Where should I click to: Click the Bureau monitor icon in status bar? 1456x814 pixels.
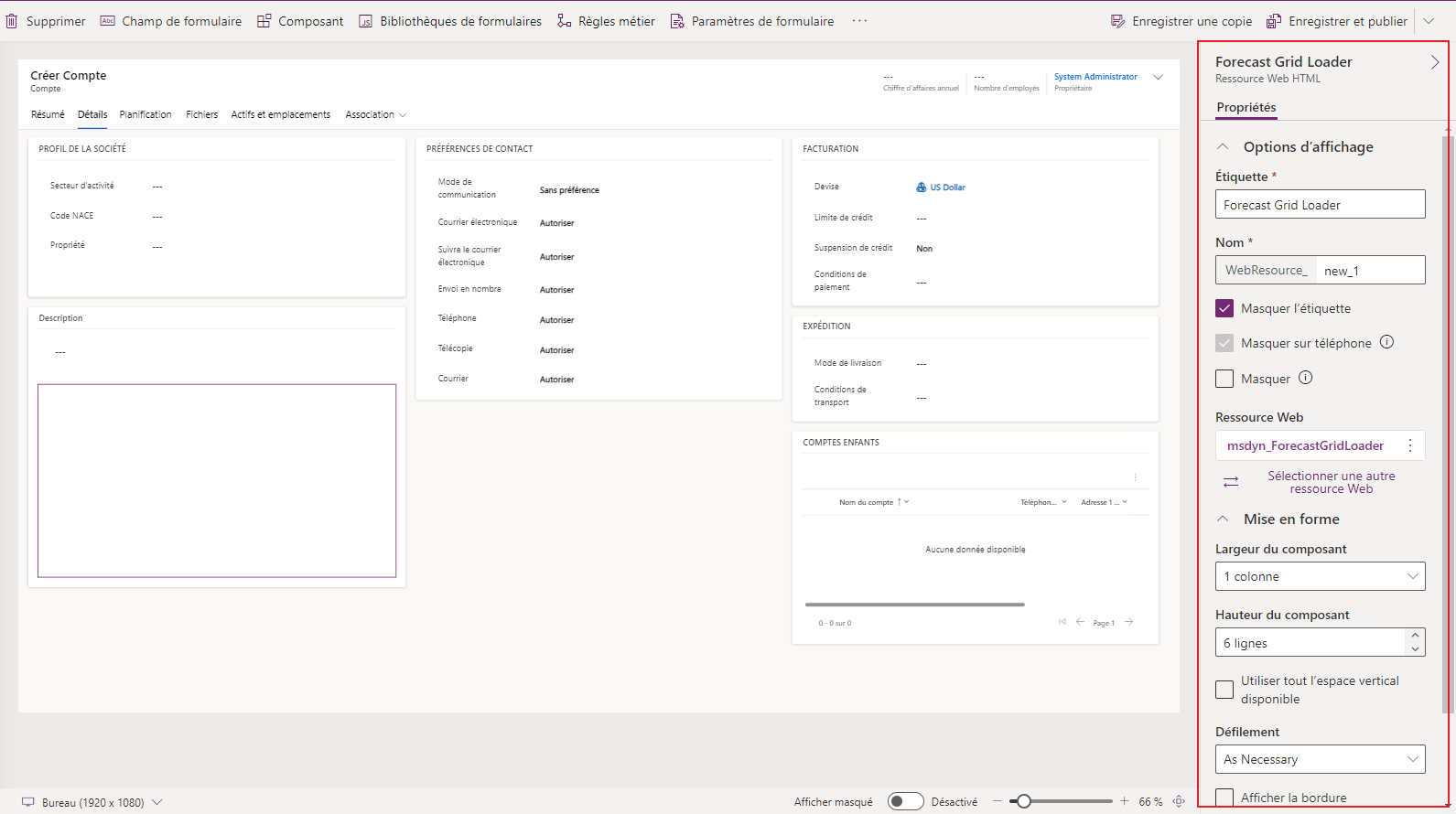tap(27, 802)
